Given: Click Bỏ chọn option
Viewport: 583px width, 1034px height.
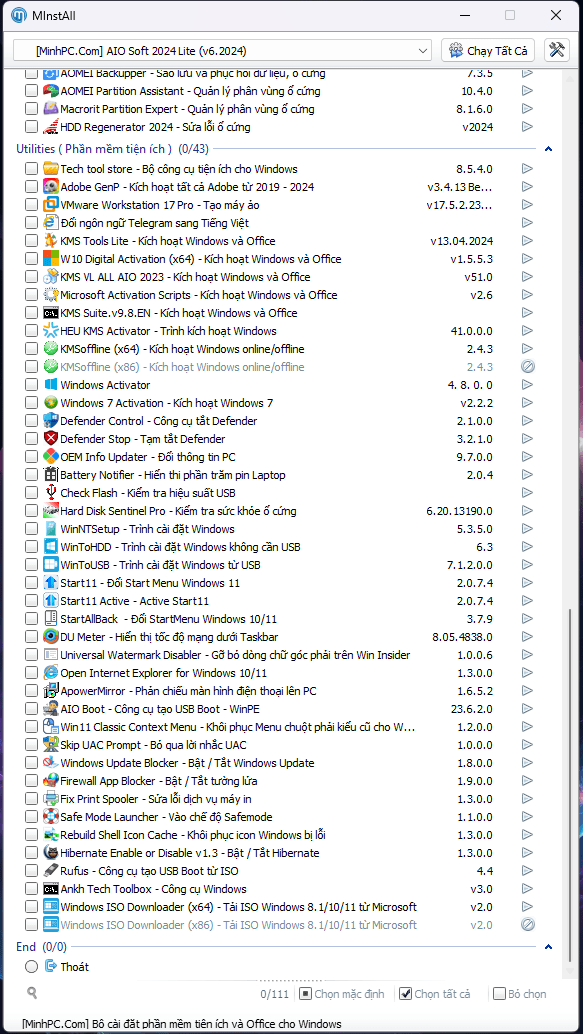Looking at the screenshot, I should pyautogui.click(x=520, y=994).
